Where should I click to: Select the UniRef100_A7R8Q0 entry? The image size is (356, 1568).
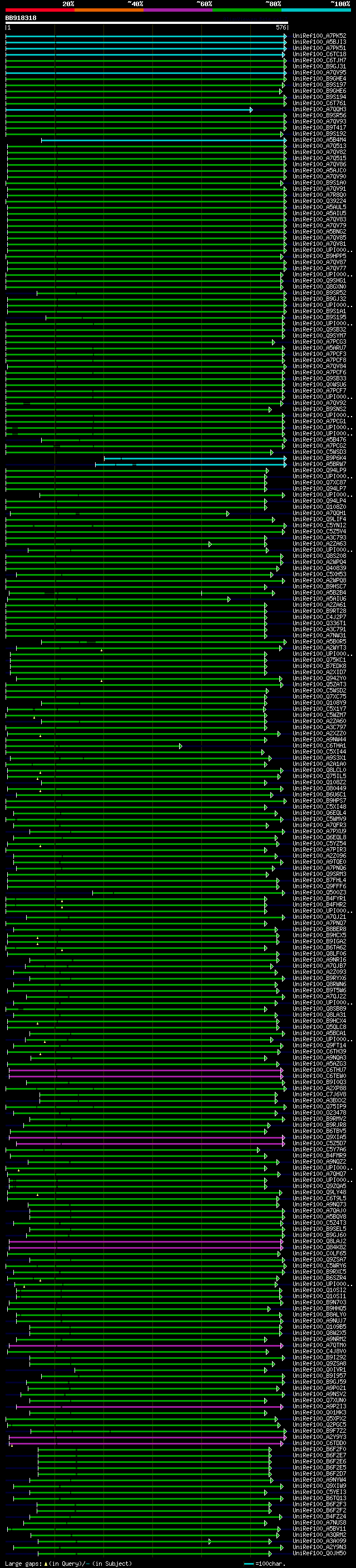coord(319,195)
